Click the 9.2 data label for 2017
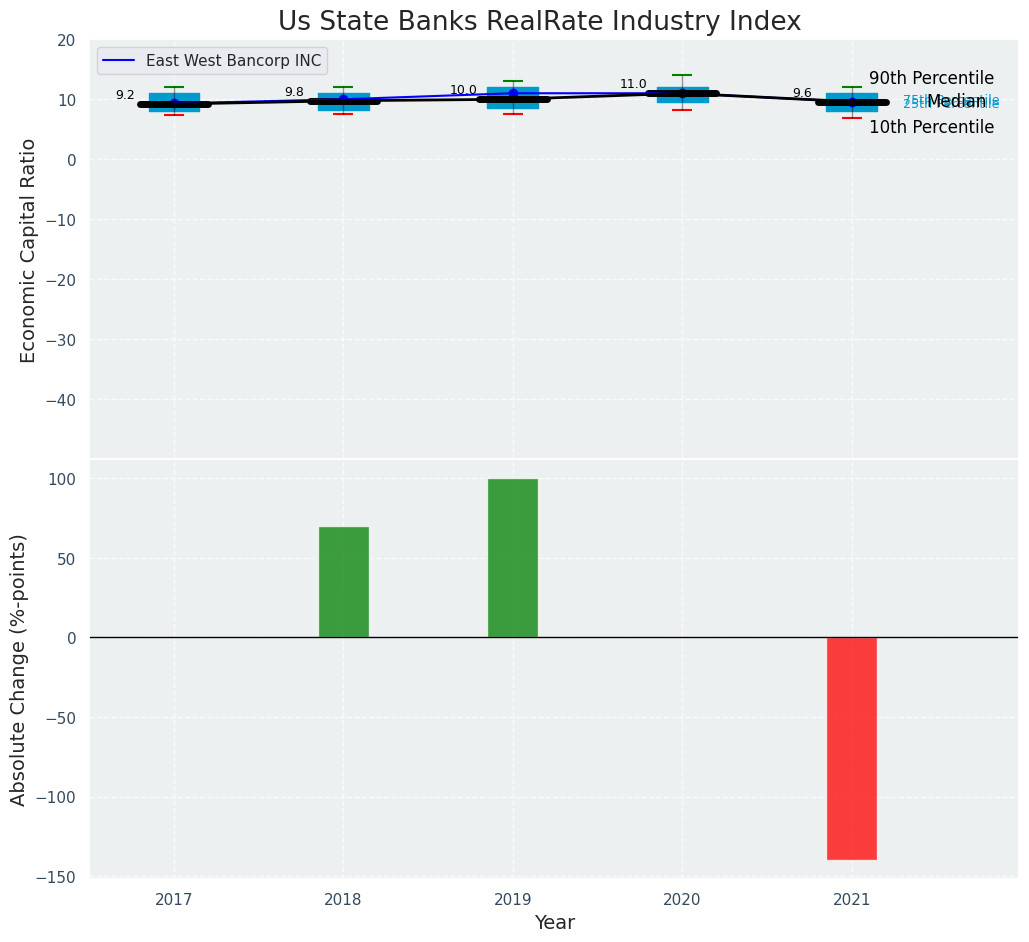Viewport: 1029px width, 942px height. click(125, 95)
